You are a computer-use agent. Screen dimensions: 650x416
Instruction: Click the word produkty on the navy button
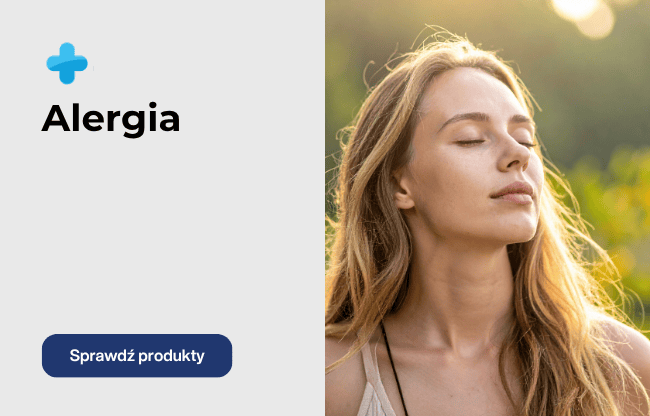171,356
